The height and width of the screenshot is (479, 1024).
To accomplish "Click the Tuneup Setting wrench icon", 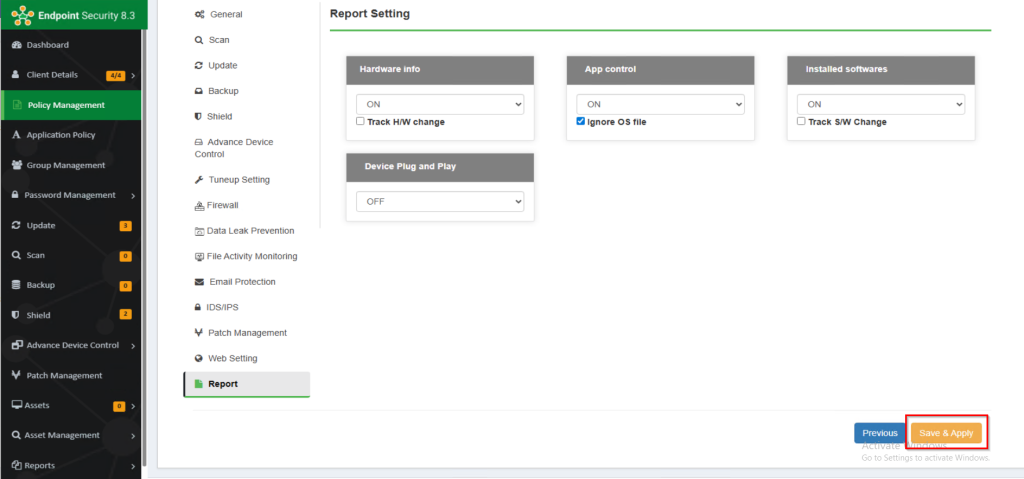I will point(198,180).
